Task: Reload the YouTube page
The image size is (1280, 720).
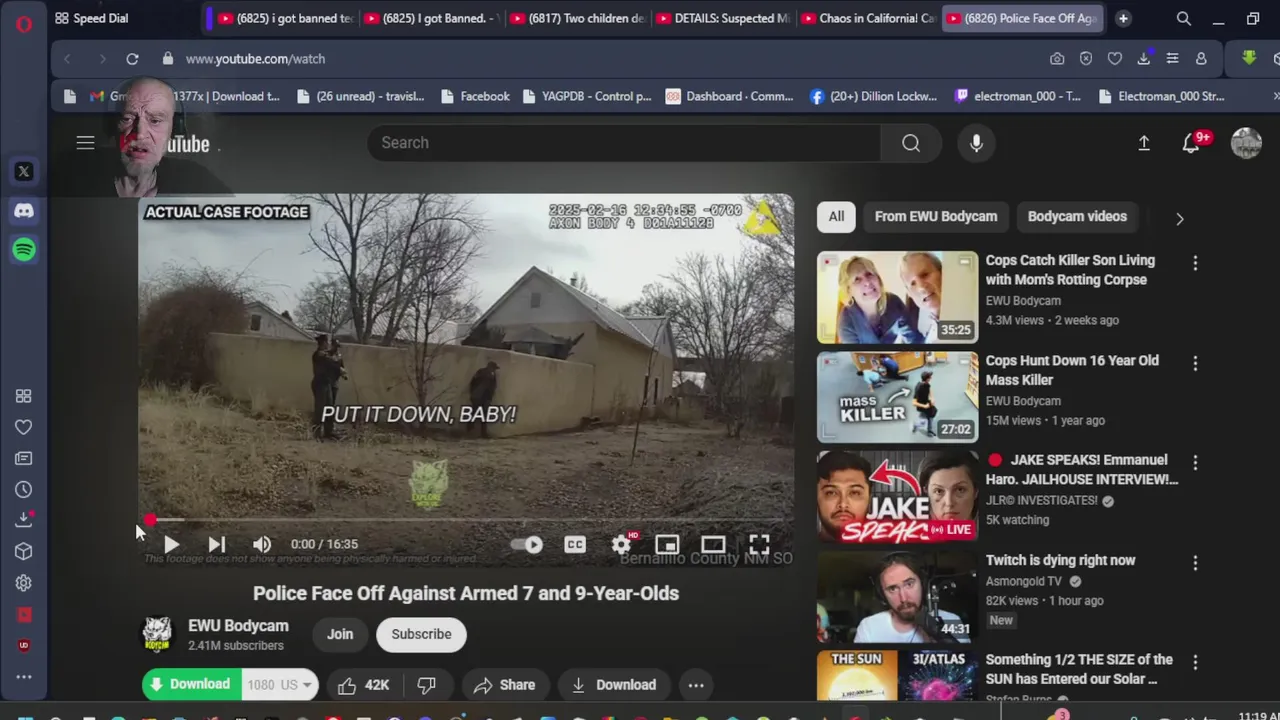Action: (x=132, y=59)
